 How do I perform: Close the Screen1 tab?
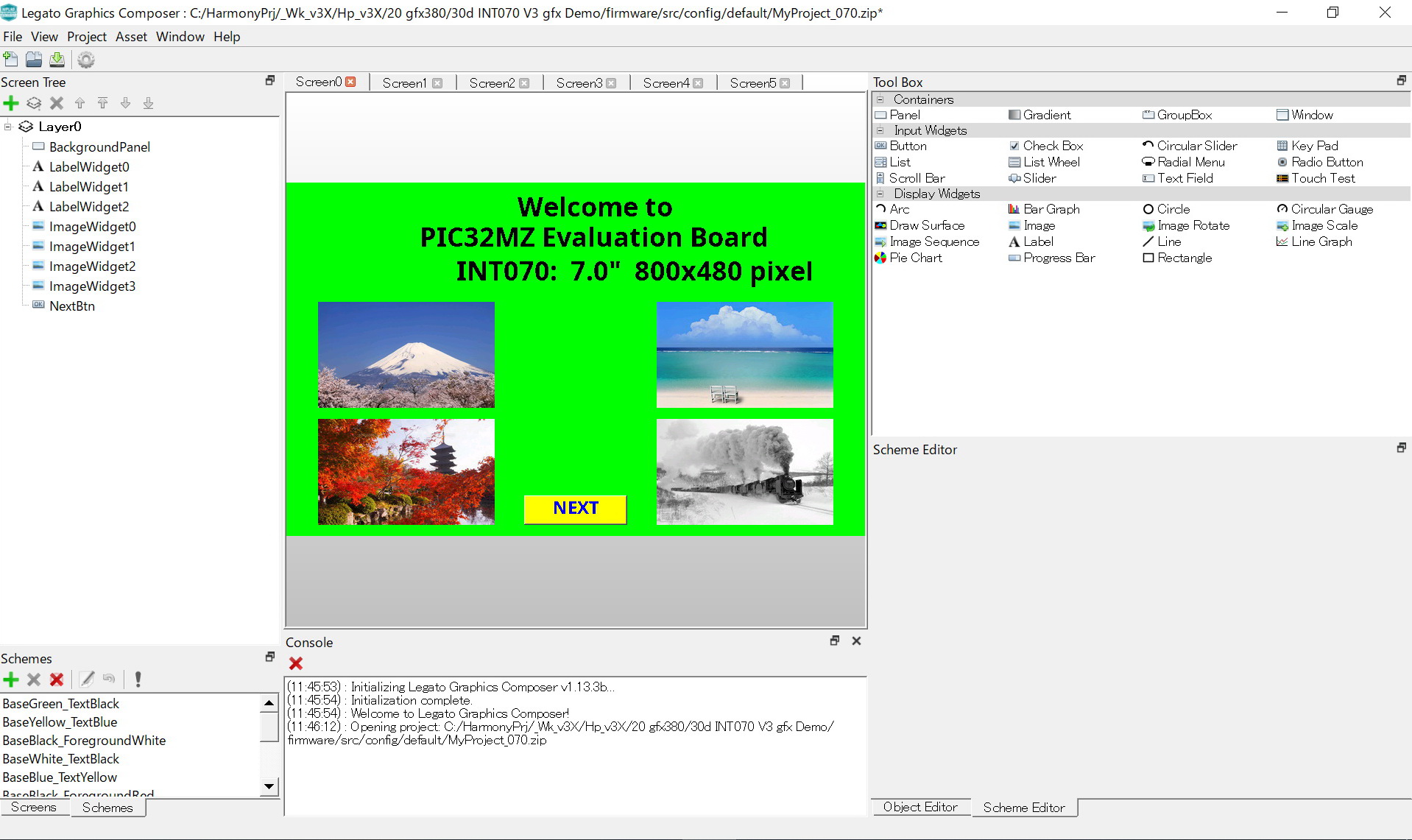(437, 83)
